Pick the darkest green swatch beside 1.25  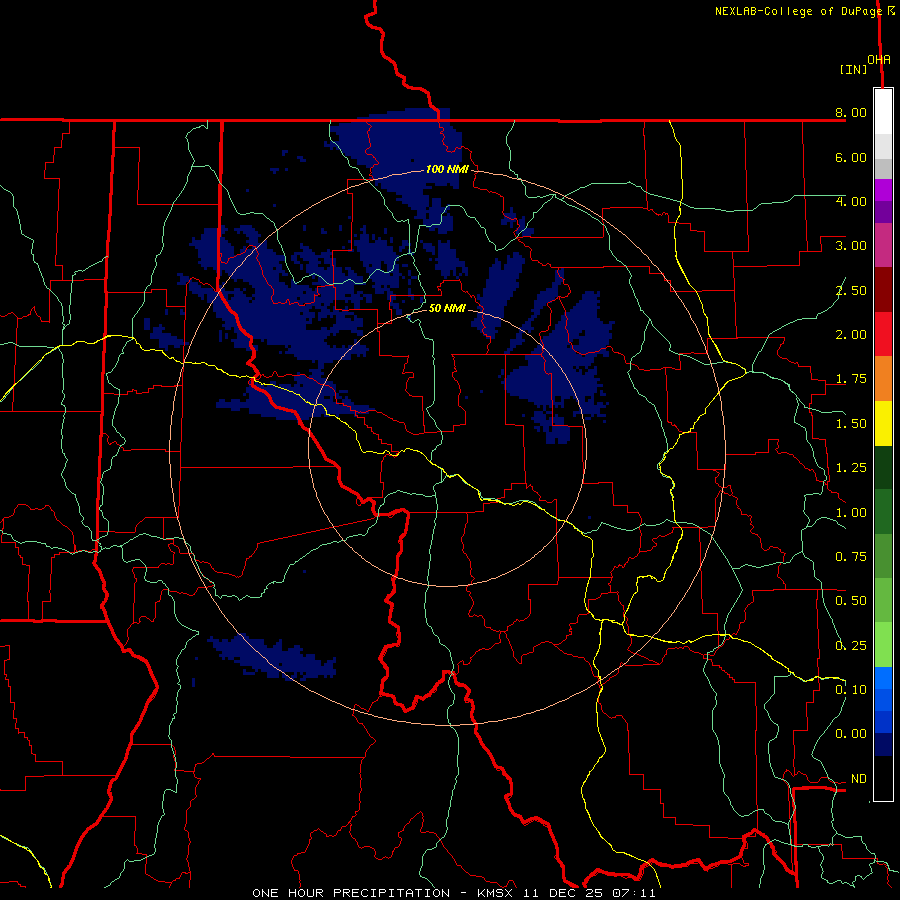click(883, 468)
